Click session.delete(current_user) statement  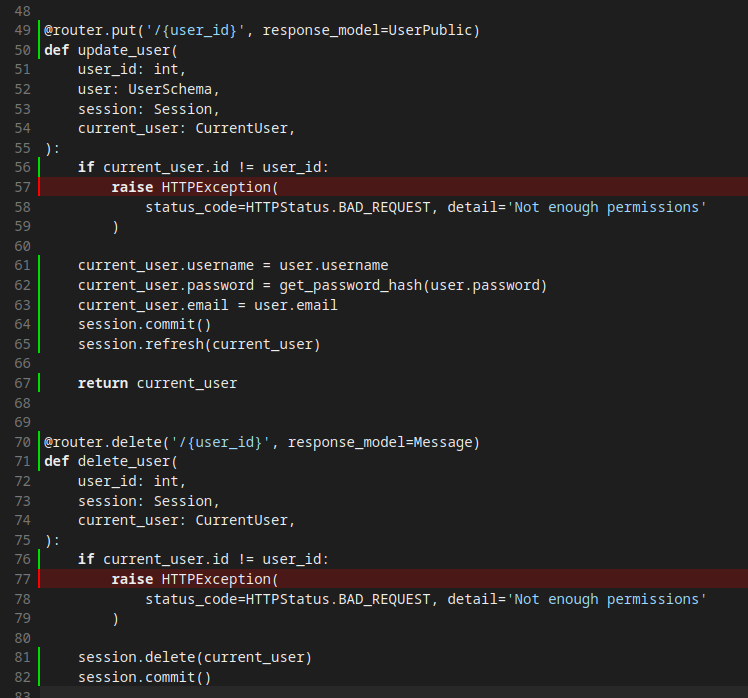click(x=195, y=658)
